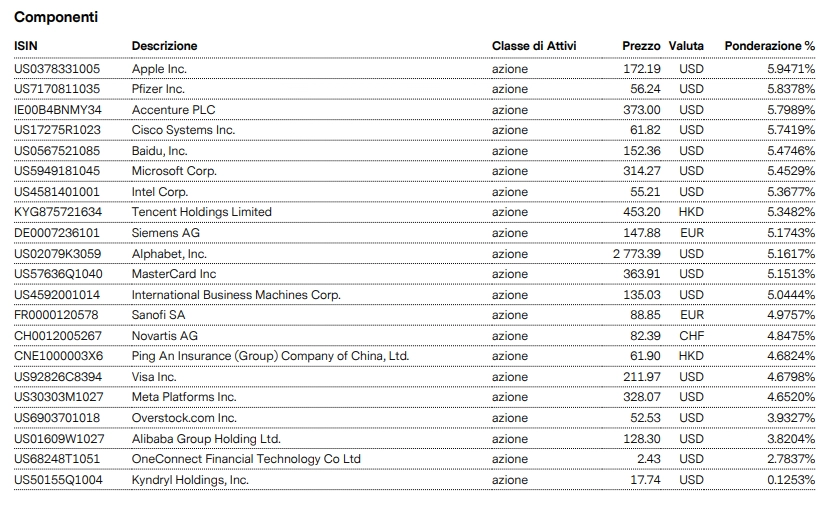Click the ISIN column header
The height and width of the screenshot is (505, 834).
tap(26, 46)
